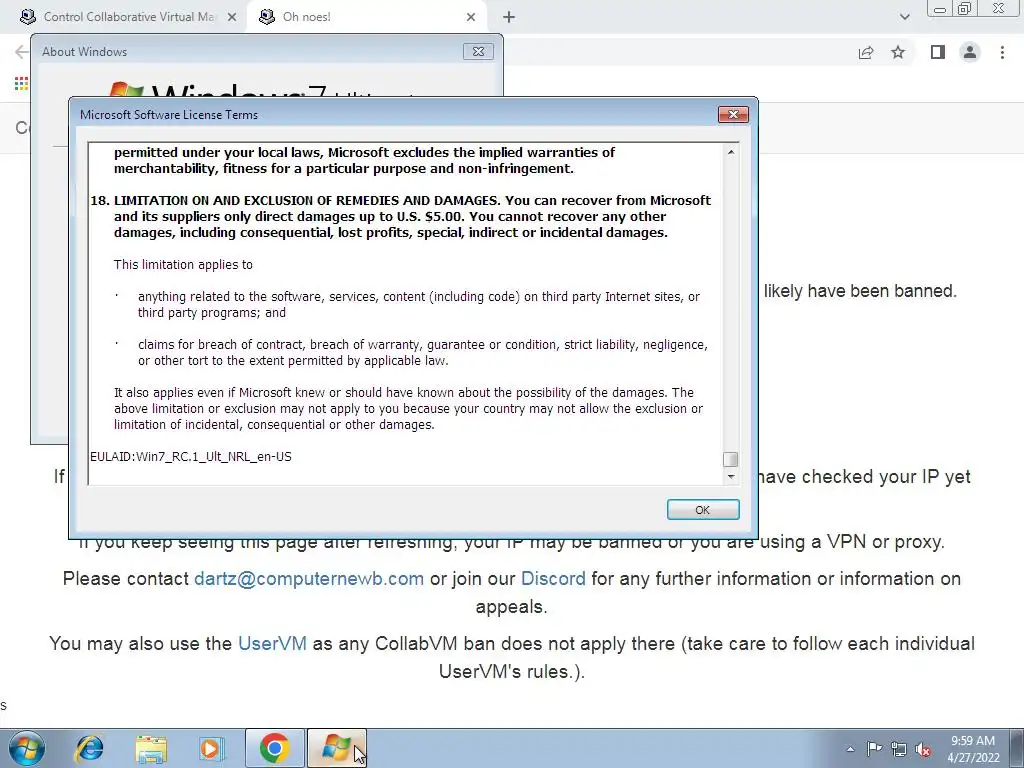The height and width of the screenshot is (768, 1024).
Task: Close the About Windows dialog
Action: click(x=478, y=52)
